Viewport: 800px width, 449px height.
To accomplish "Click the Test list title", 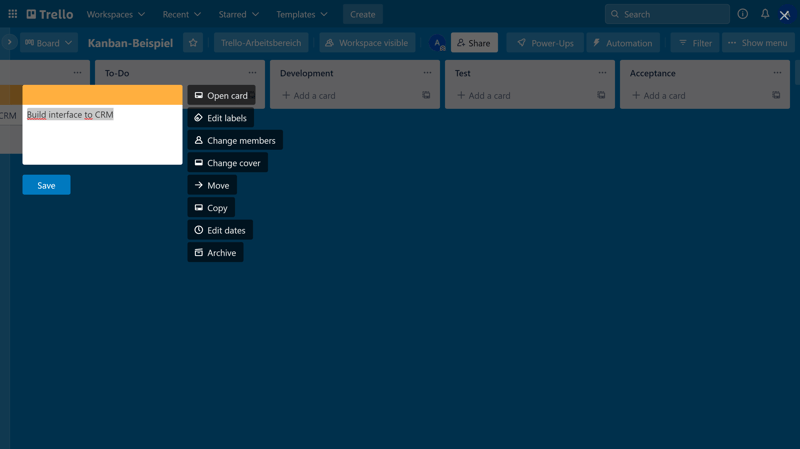I will coord(462,73).
